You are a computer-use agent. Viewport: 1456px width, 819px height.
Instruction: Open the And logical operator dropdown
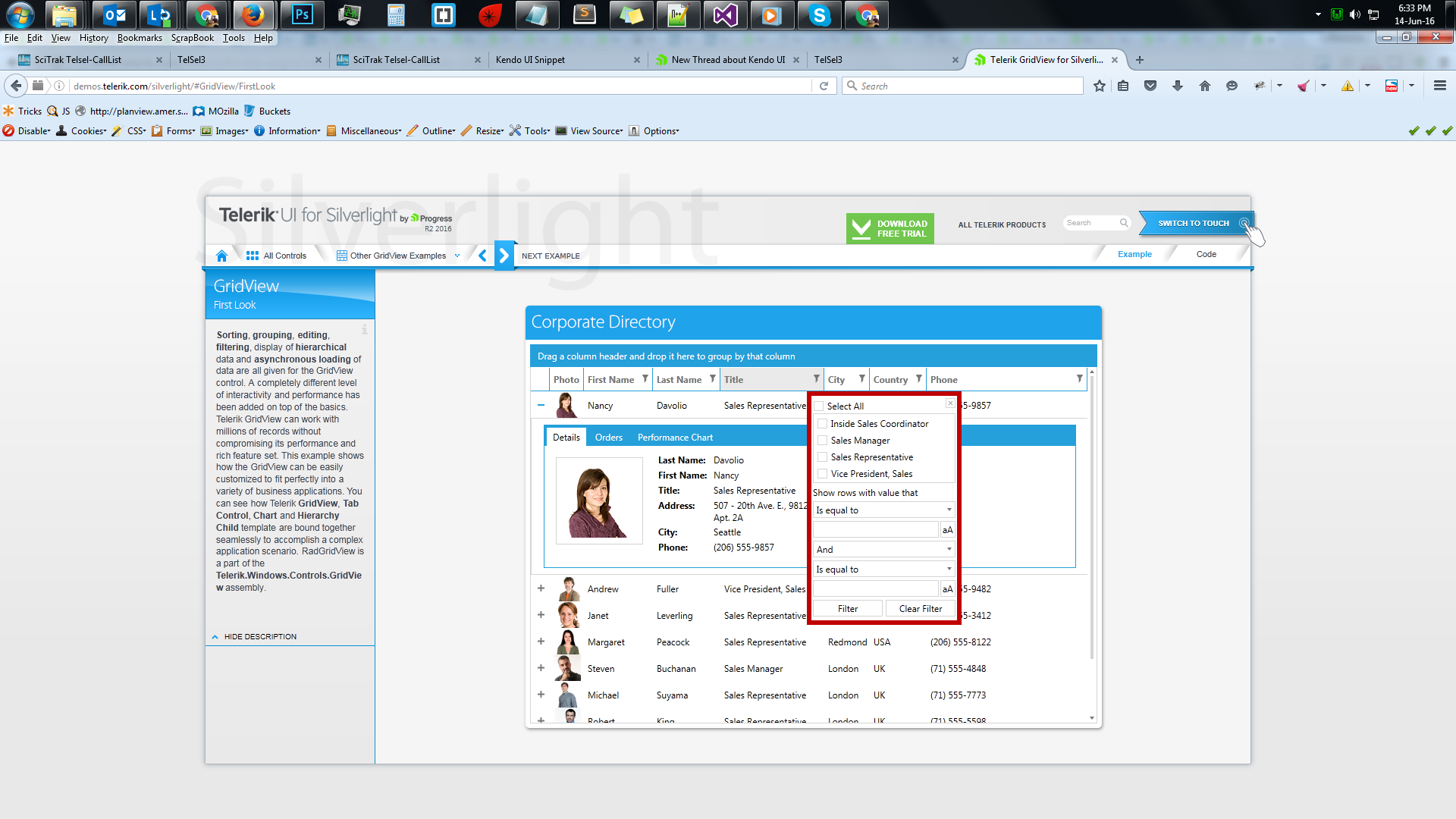[883, 549]
